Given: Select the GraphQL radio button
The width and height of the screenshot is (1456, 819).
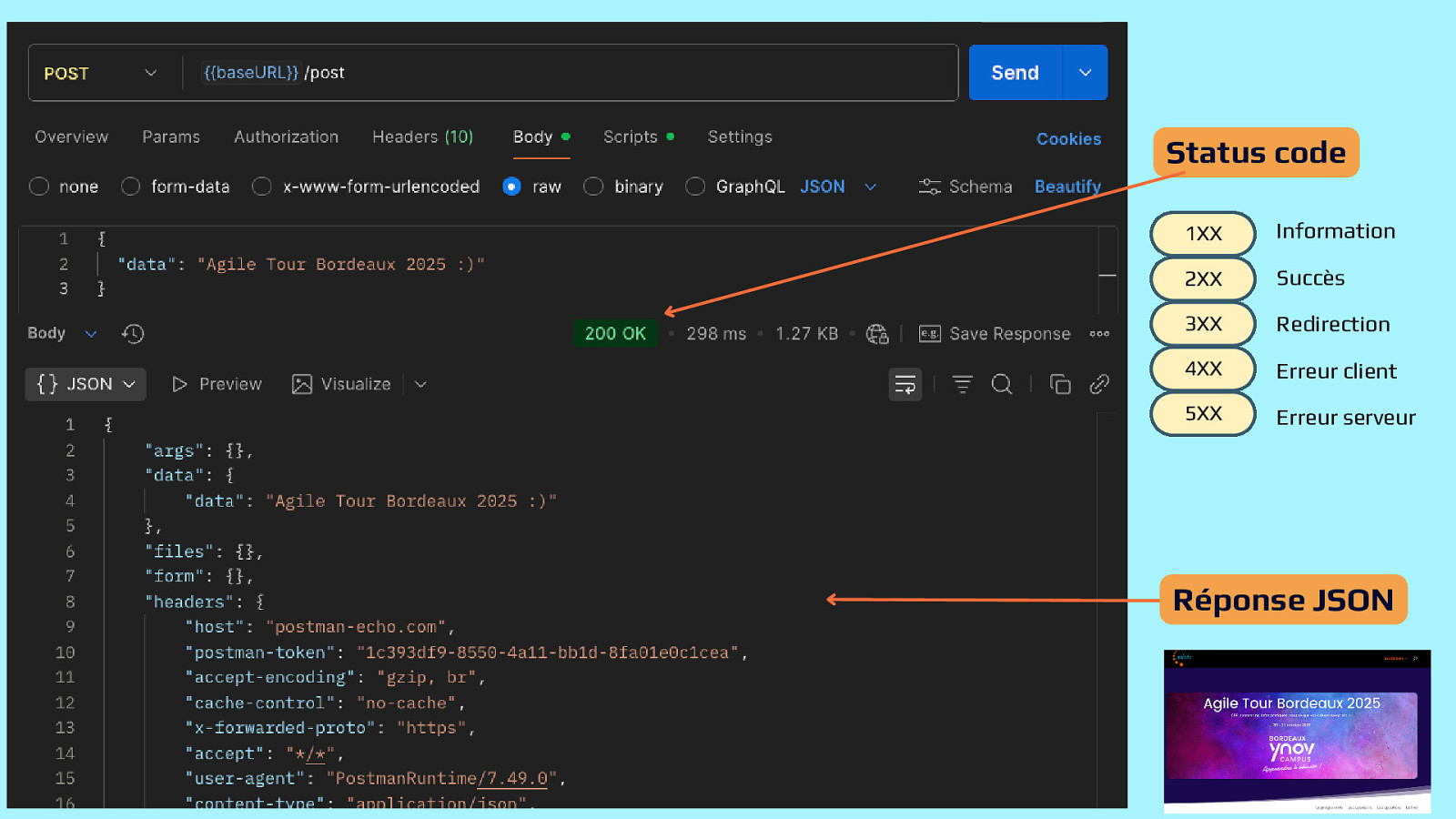Looking at the screenshot, I should pos(695,187).
